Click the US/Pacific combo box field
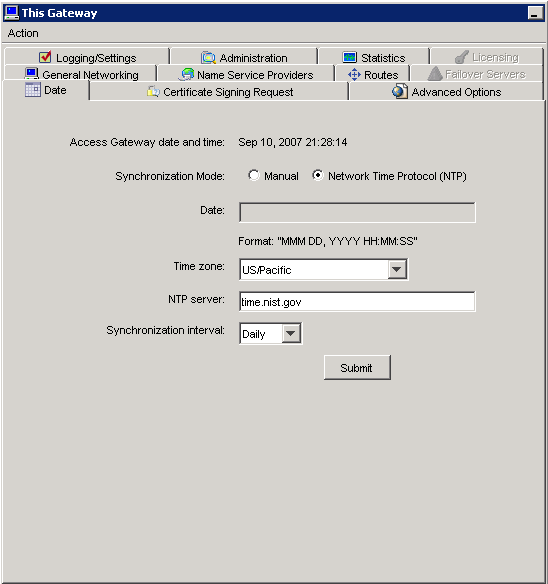 tap(323, 269)
